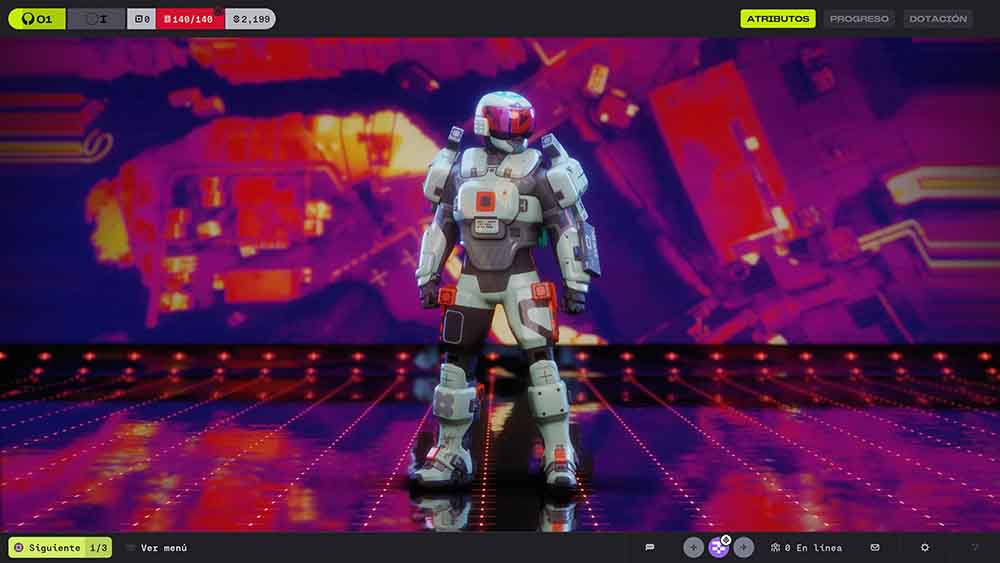Open settings with the gear icon
1000x563 pixels.
pos(925,547)
